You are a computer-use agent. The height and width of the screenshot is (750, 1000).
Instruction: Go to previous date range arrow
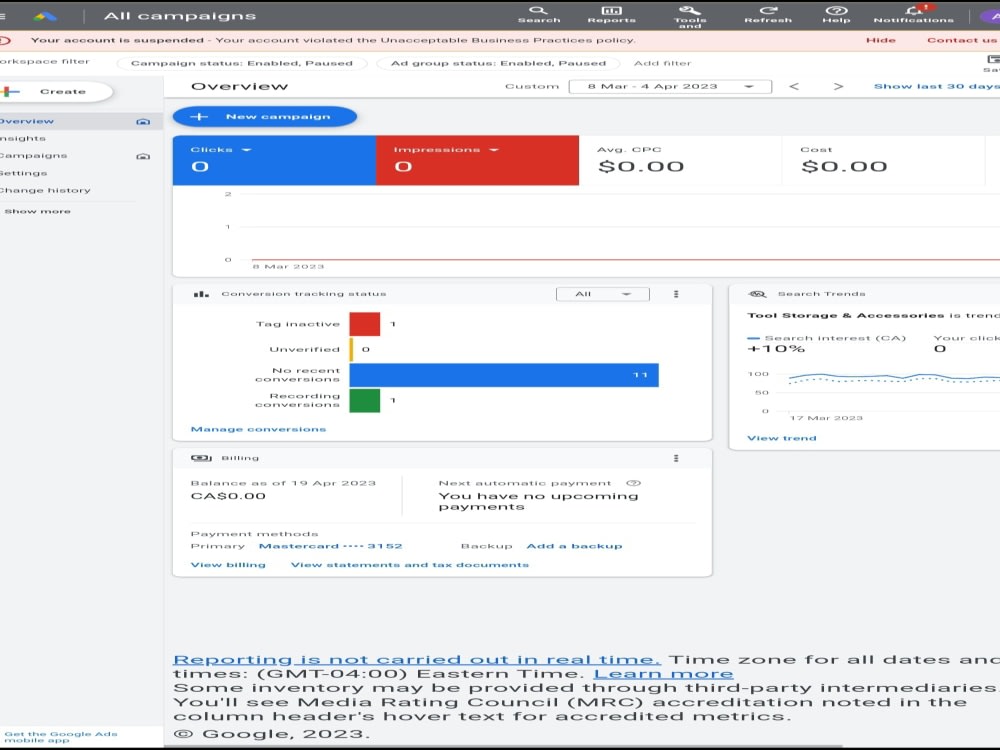click(x=794, y=86)
